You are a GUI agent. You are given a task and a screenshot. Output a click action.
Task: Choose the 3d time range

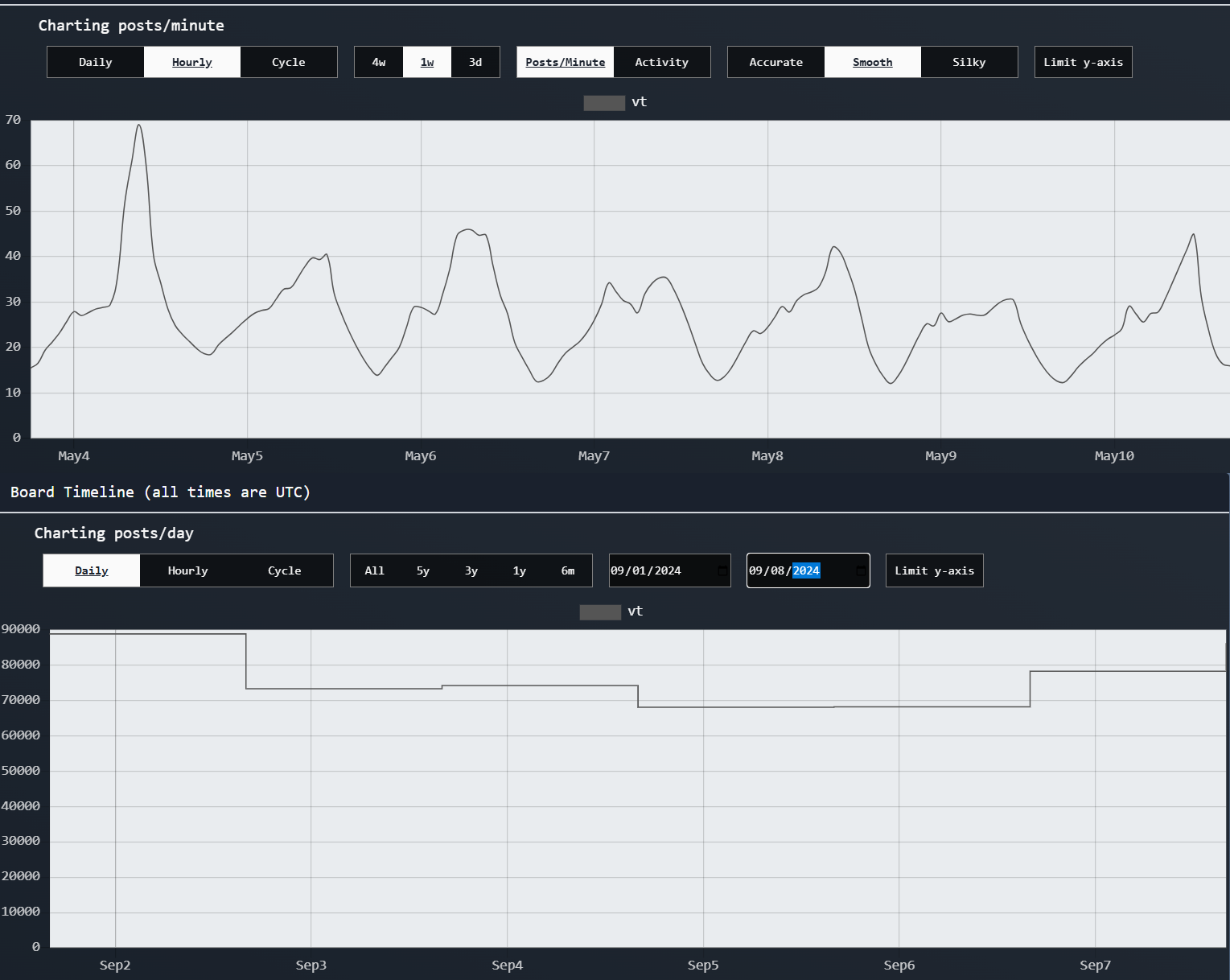475,62
